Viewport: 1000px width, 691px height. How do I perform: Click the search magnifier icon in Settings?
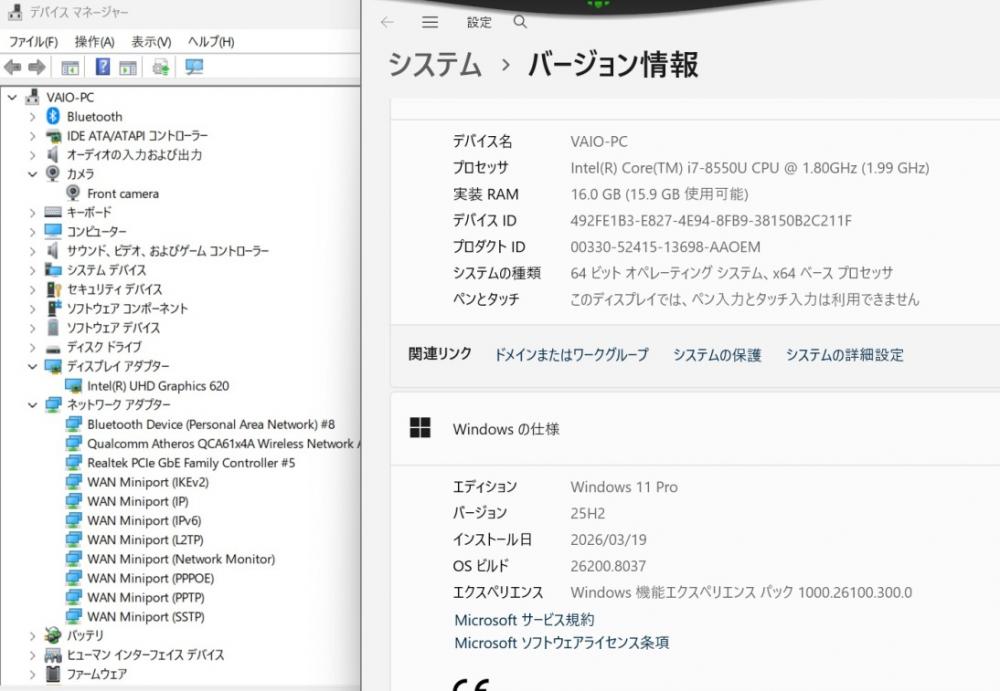click(x=520, y=22)
